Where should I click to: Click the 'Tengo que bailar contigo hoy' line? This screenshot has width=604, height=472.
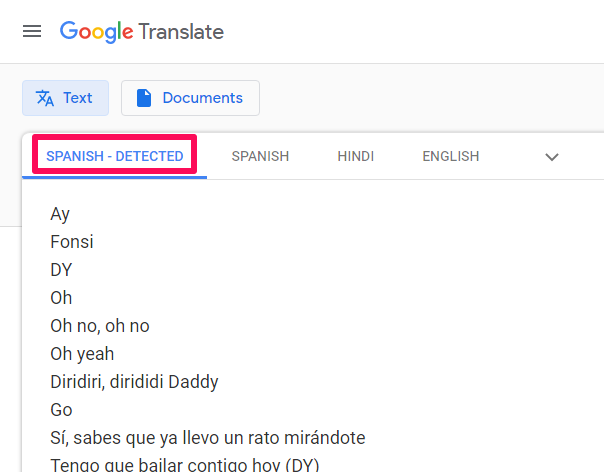tap(185, 464)
